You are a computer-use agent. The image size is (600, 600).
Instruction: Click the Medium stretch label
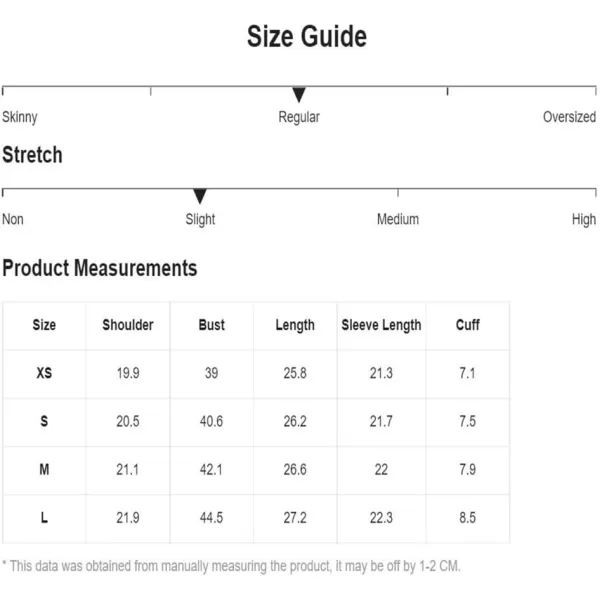(x=398, y=219)
